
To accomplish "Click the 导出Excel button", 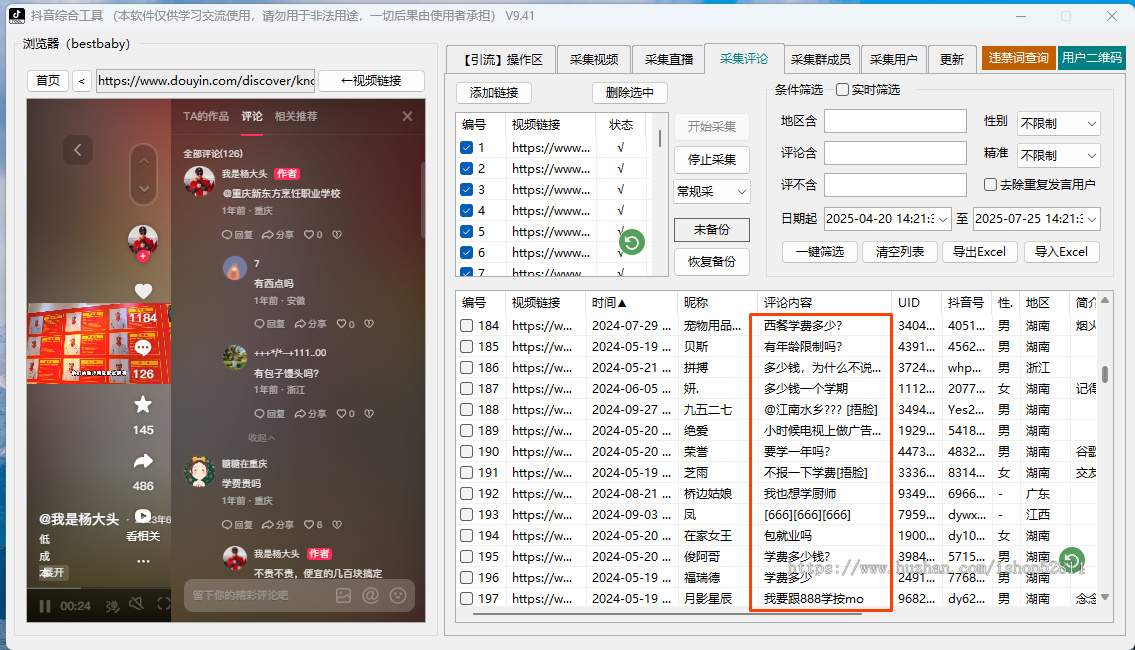I will tap(979, 252).
